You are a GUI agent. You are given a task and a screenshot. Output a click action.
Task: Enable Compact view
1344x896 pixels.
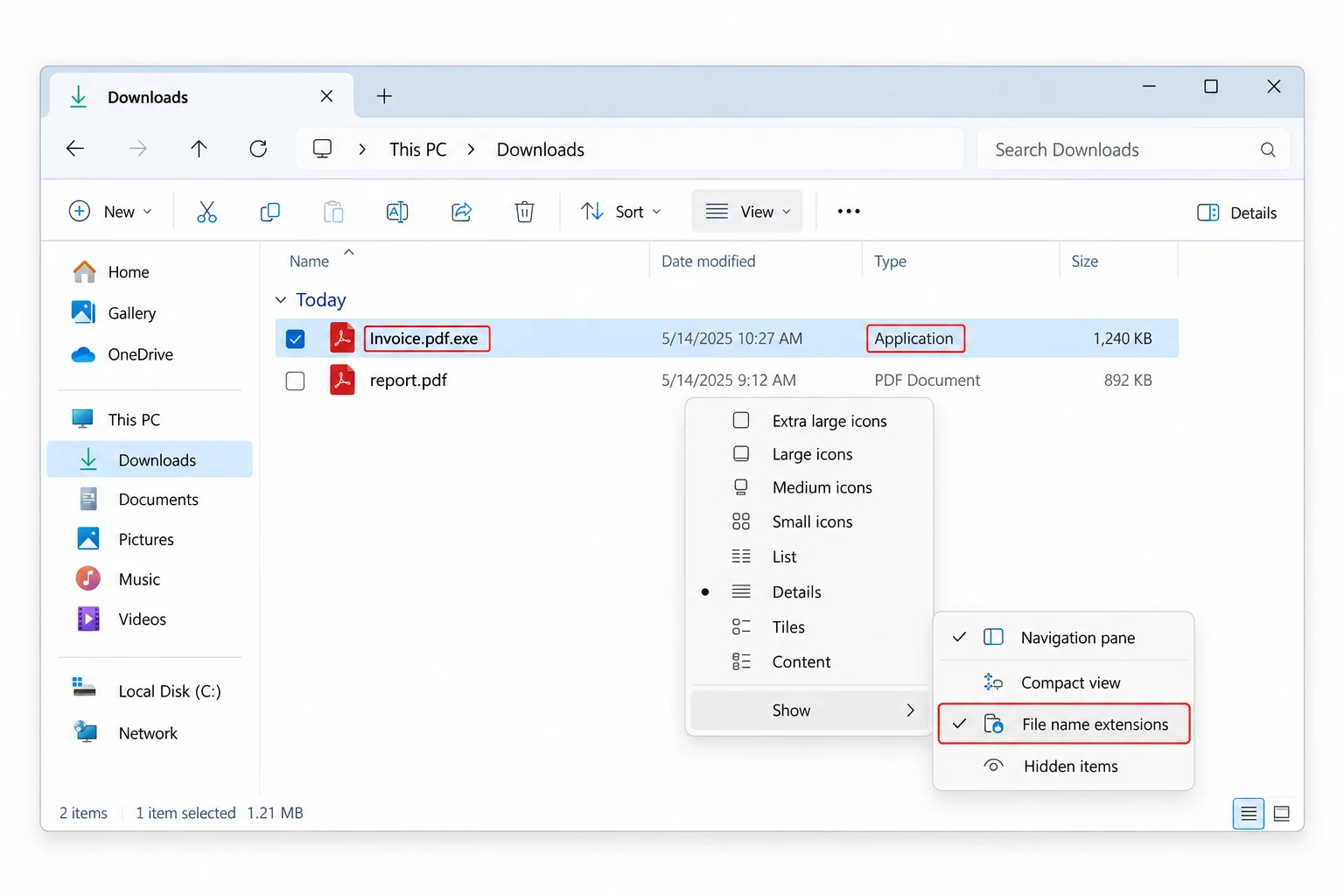coord(1064,682)
